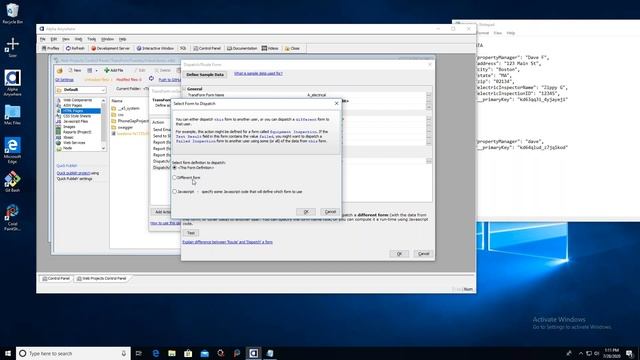
Task: Select the This Form Definition radio option
Action: coord(175,168)
